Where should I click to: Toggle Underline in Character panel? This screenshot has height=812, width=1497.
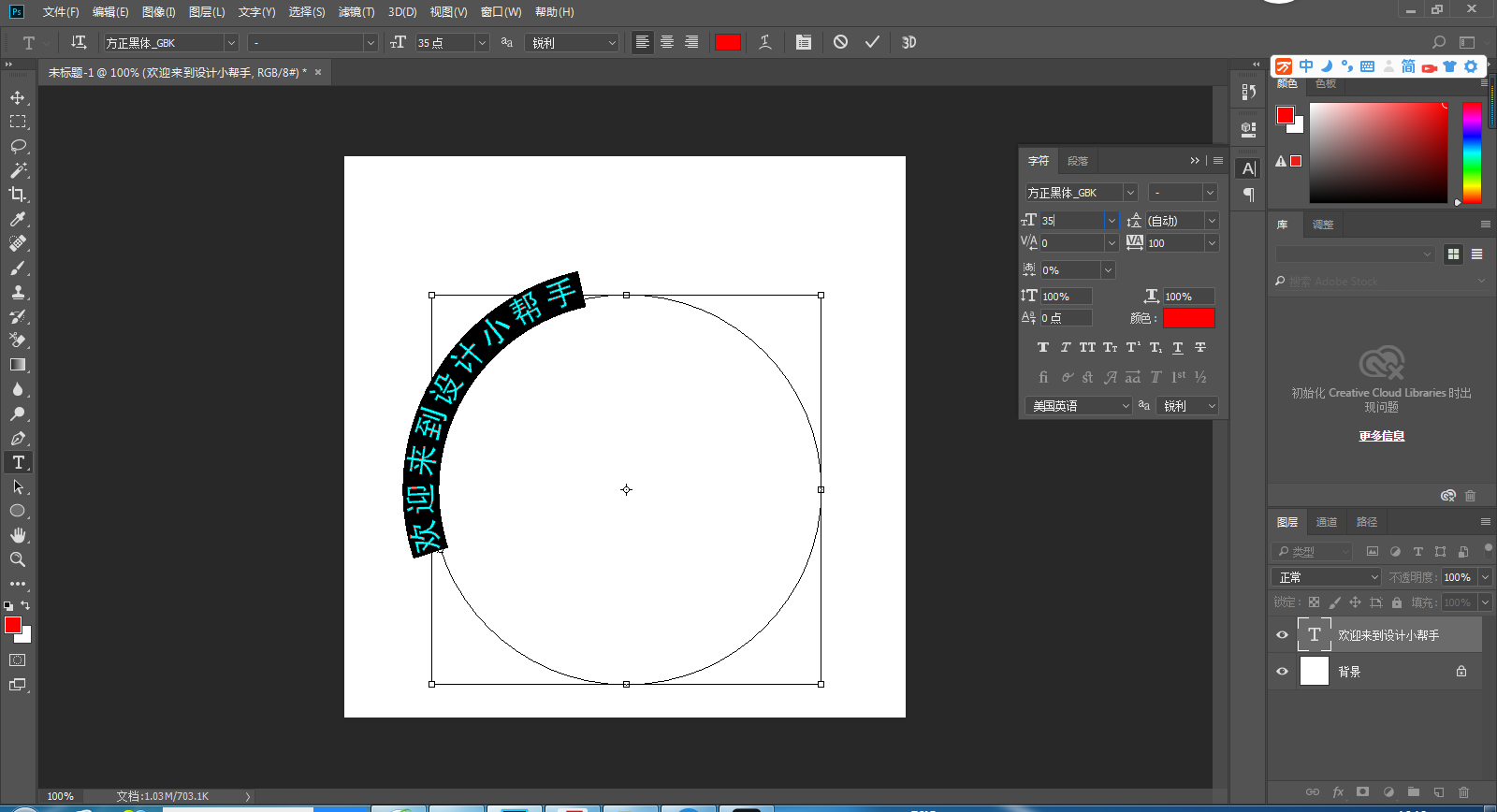[x=1178, y=347]
